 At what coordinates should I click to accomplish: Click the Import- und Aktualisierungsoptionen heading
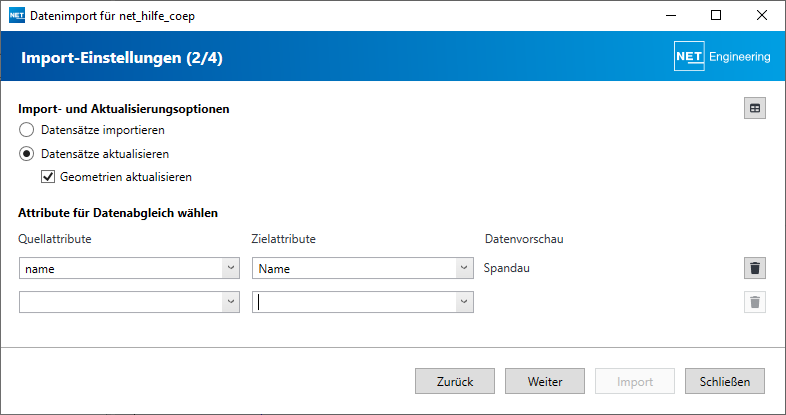tap(124, 109)
